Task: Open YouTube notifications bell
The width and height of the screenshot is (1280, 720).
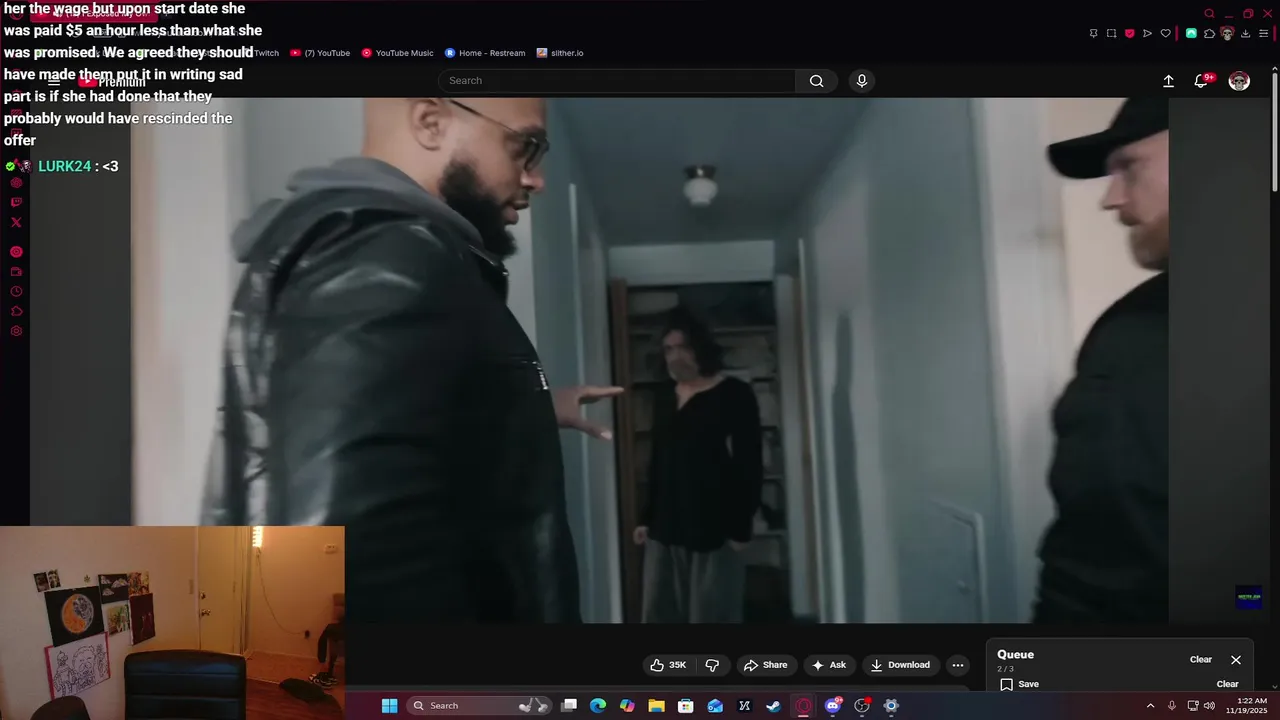Action: (x=1201, y=81)
